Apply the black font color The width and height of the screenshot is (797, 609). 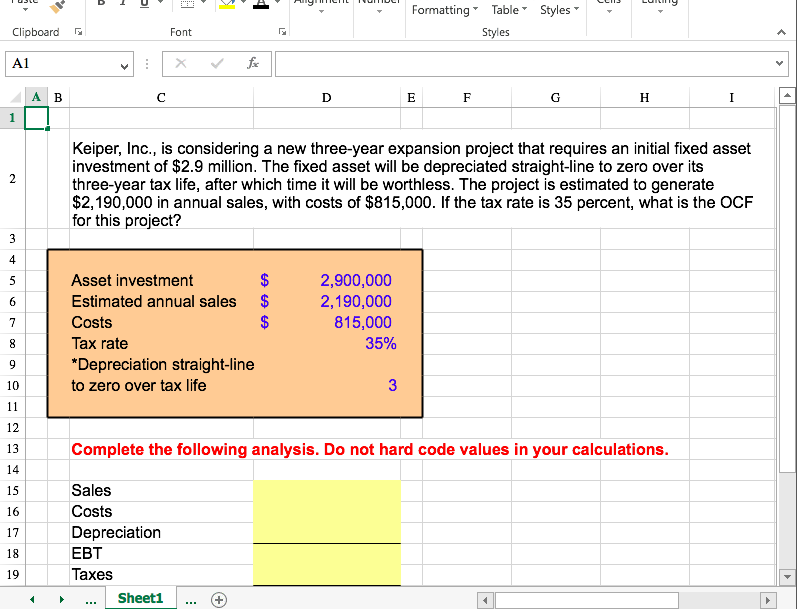pos(261,5)
